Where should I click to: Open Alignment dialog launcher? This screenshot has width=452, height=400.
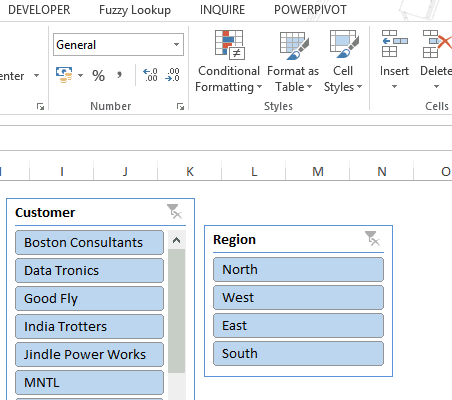pos(40,106)
